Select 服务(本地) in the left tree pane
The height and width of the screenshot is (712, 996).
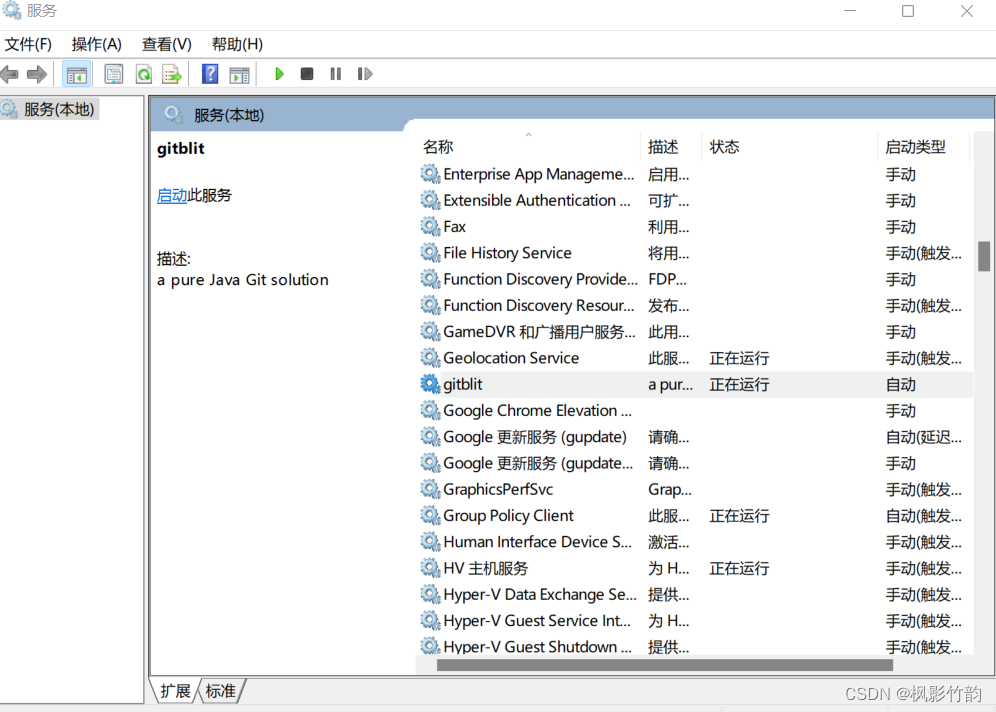coord(58,106)
